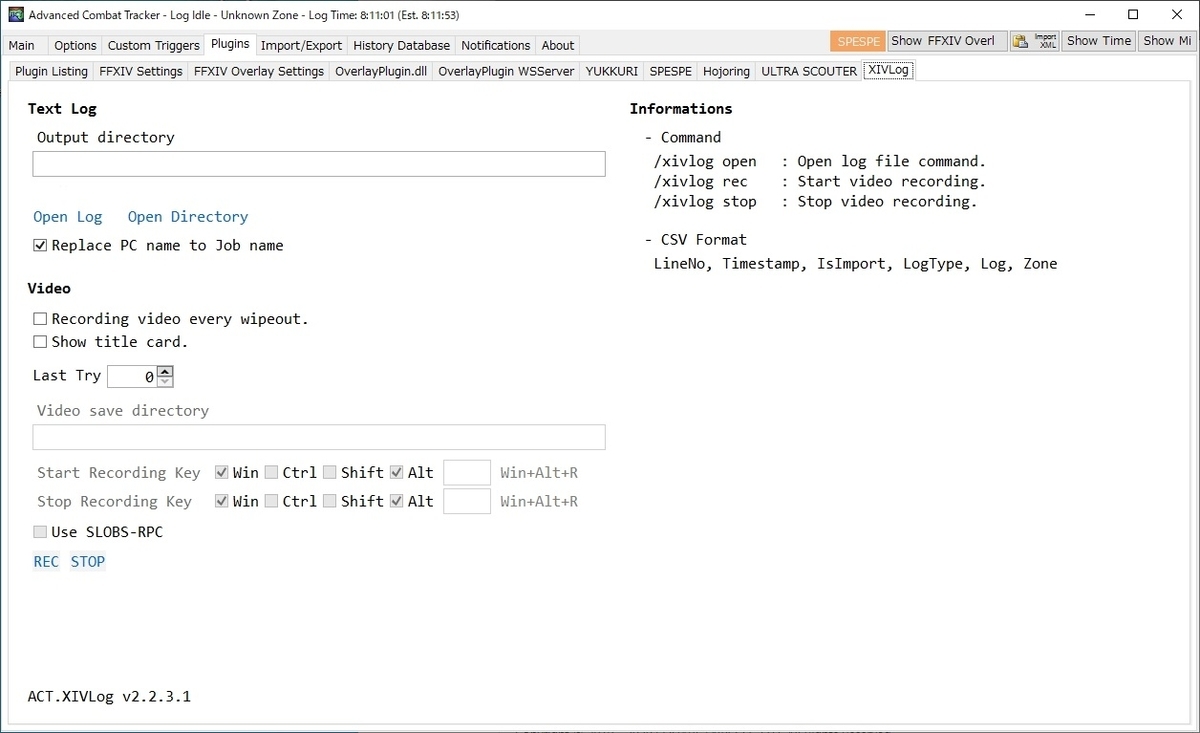Maximize the Advanced Combat Tracker window
This screenshot has height=733, width=1200.
(1133, 14)
